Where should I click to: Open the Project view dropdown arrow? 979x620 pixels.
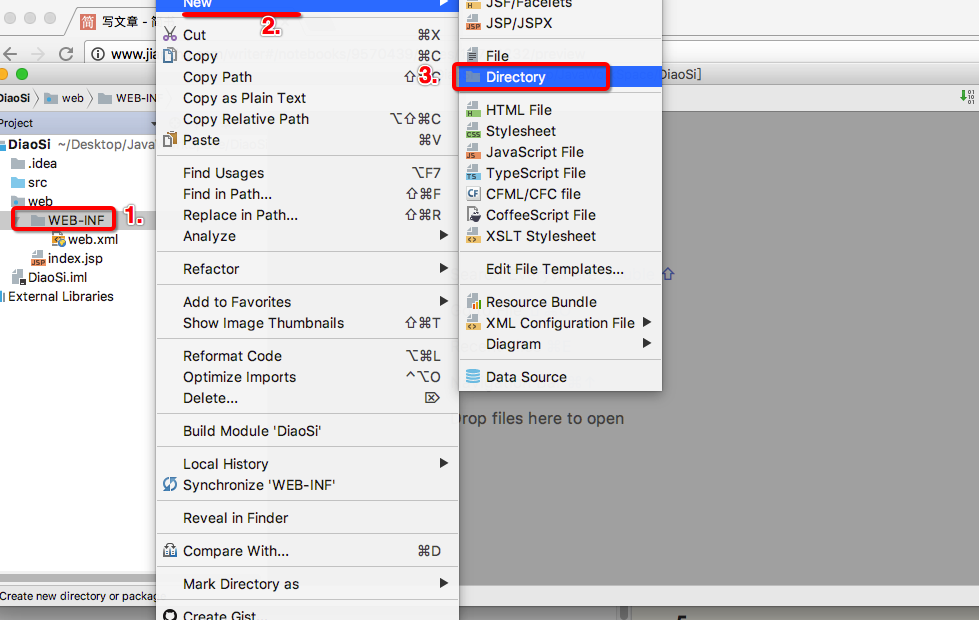[x=153, y=124]
